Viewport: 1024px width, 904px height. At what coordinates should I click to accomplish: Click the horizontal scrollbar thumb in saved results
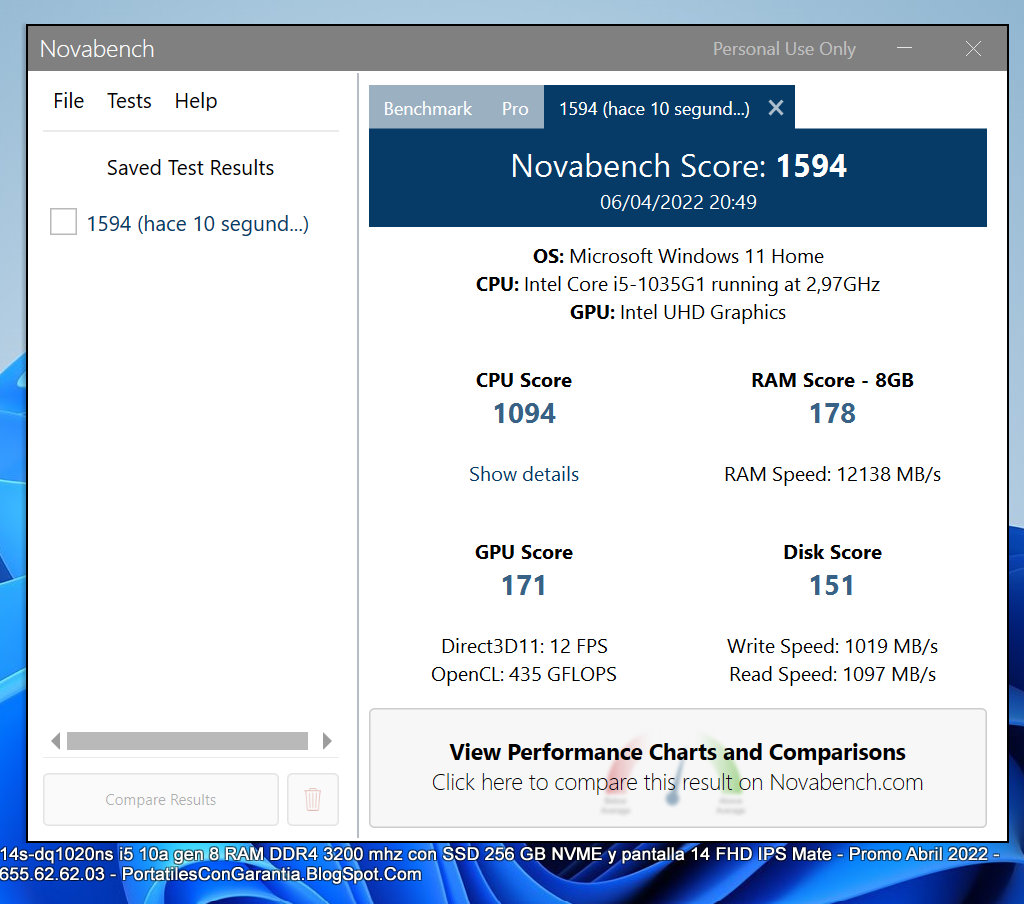pyautogui.click(x=187, y=741)
